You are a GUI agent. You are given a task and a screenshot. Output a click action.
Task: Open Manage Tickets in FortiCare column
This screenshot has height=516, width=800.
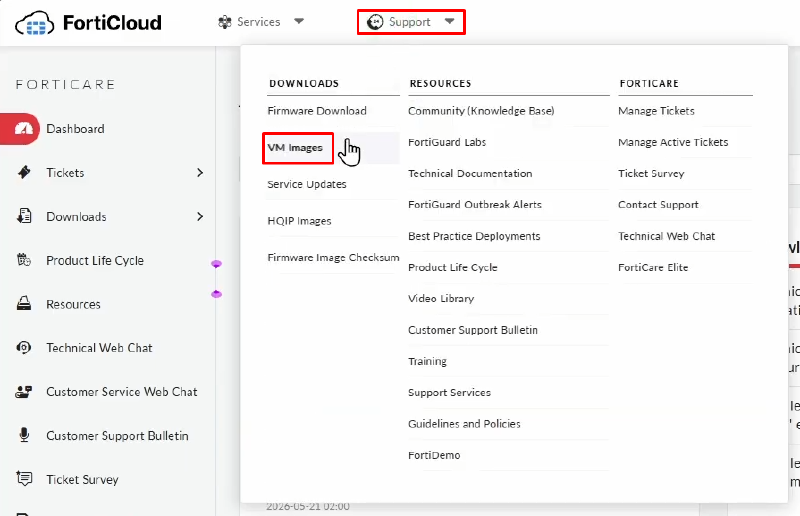click(656, 111)
